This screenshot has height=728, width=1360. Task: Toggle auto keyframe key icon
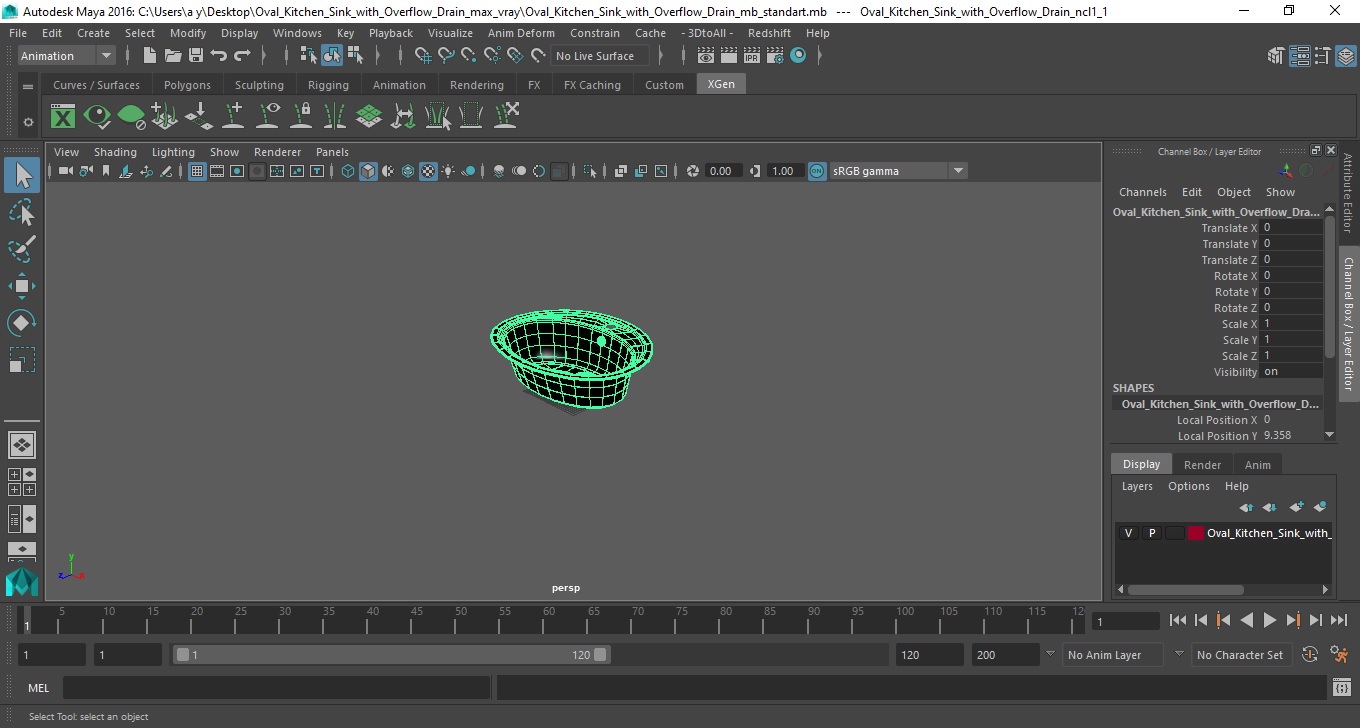[x=1310, y=655]
